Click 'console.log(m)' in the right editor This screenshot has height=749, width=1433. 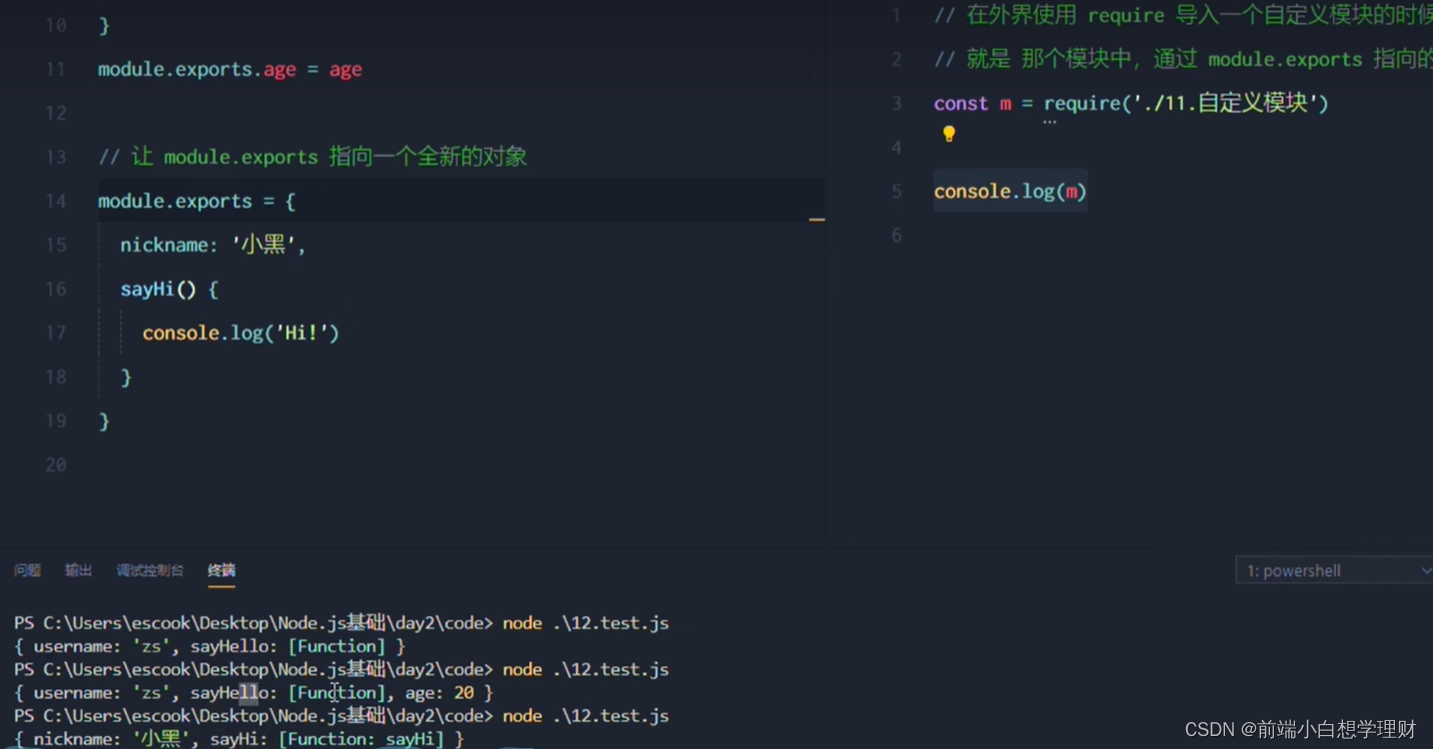click(1010, 191)
